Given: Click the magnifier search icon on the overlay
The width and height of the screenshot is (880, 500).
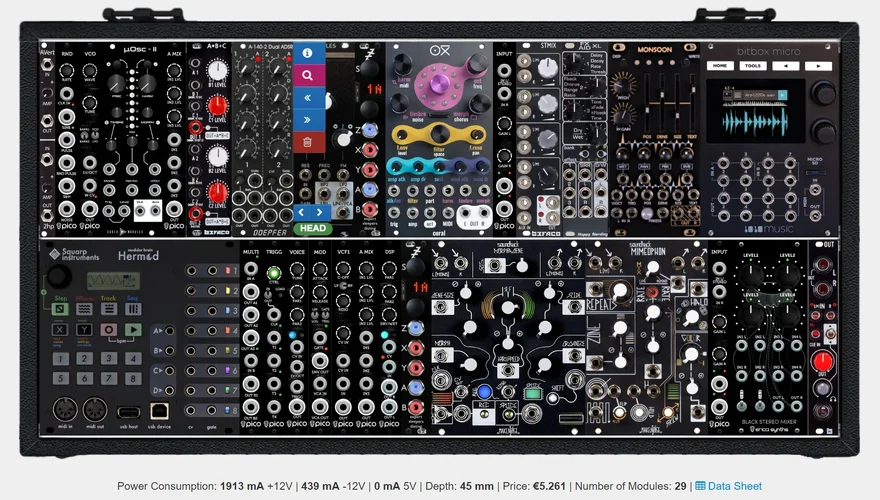Looking at the screenshot, I should coord(307,75).
